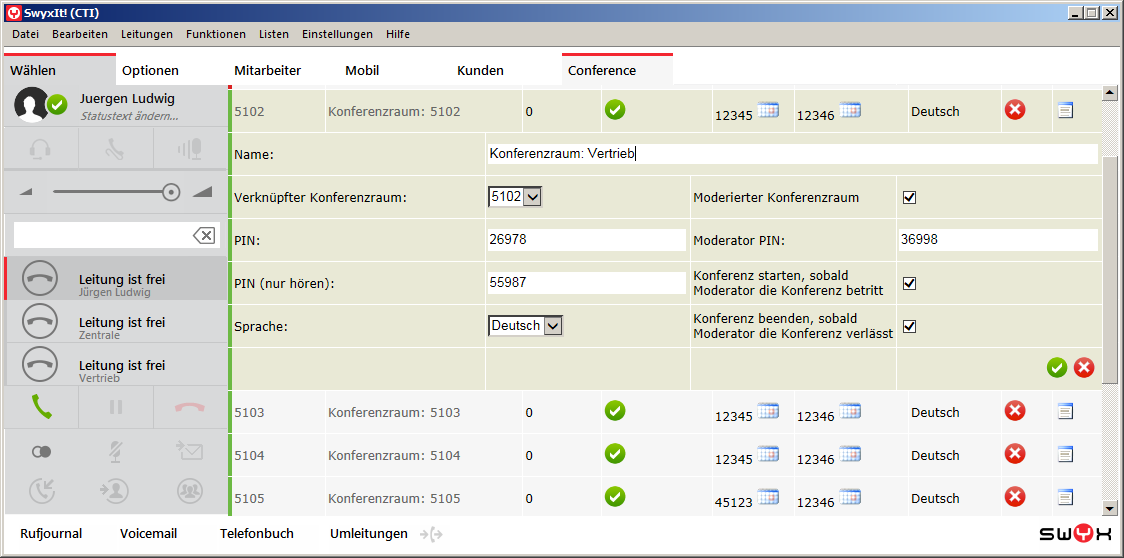This screenshot has width=1124, height=558.
Task: Click the backspace icon in dial field
Action: (x=203, y=235)
